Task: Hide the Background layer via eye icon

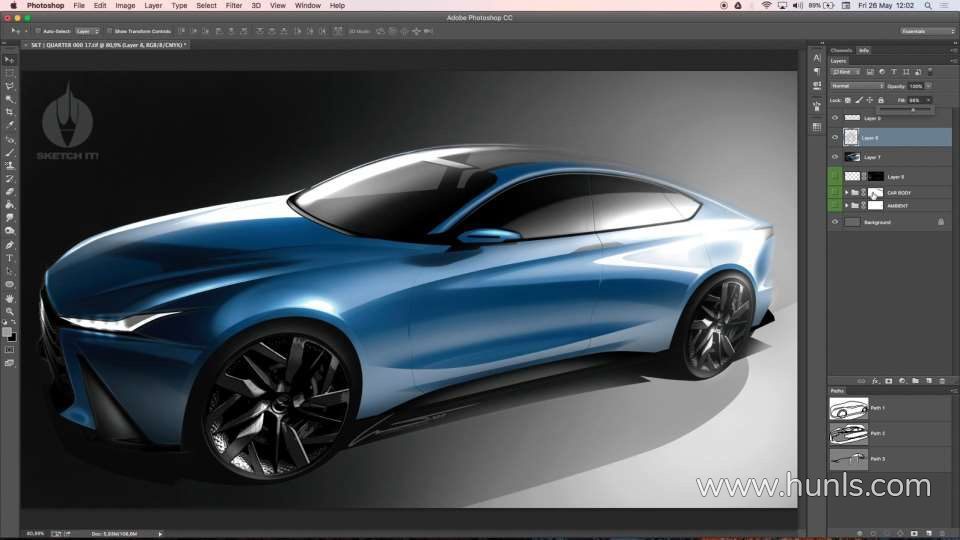Action: coord(835,222)
